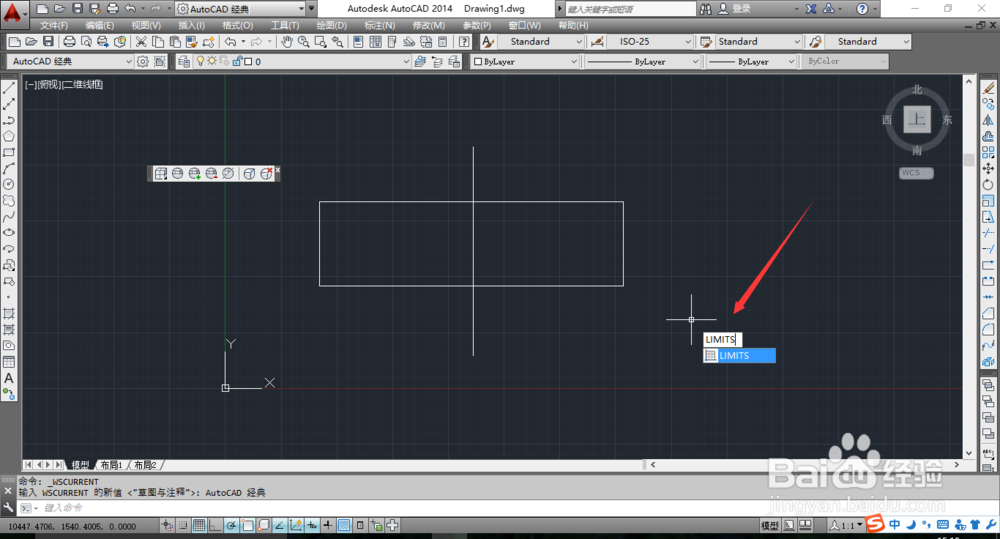Click the 模型 button in status bar
Viewport: 1000px width, 539px height.
pyautogui.click(x=770, y=526)
